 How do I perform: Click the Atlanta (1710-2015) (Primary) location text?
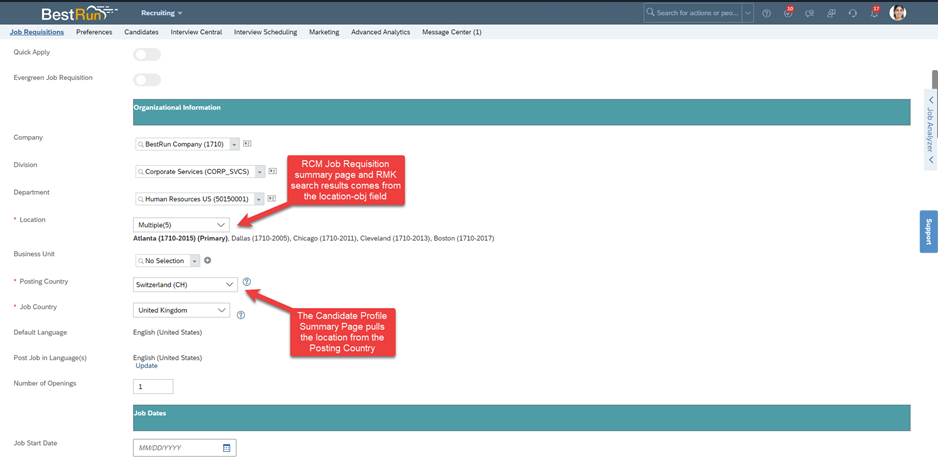tap(181, 238)
